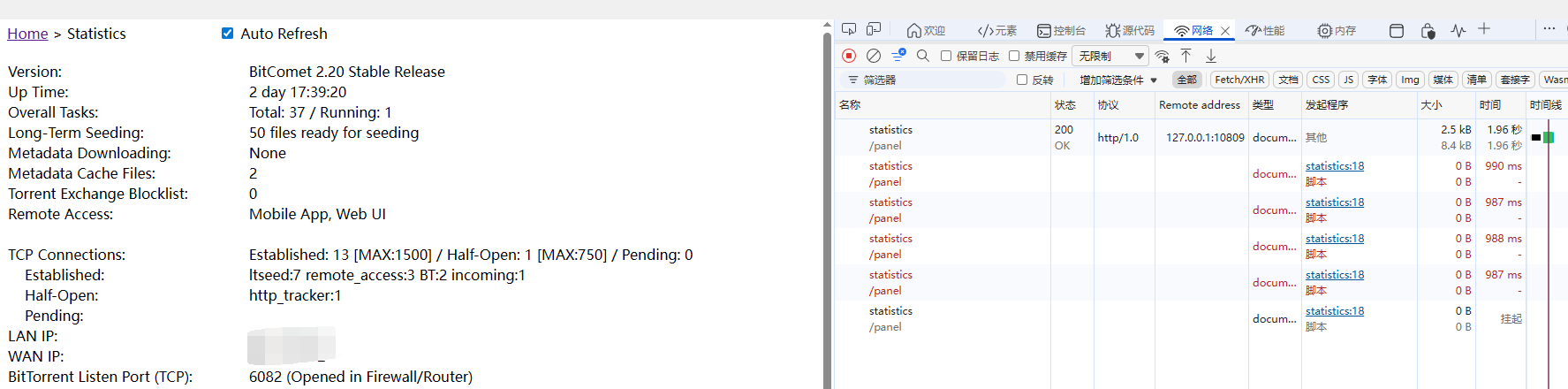Open the DevTools more options ellipsis menu
This screenshot has width=1568, height=389.
1549,29
